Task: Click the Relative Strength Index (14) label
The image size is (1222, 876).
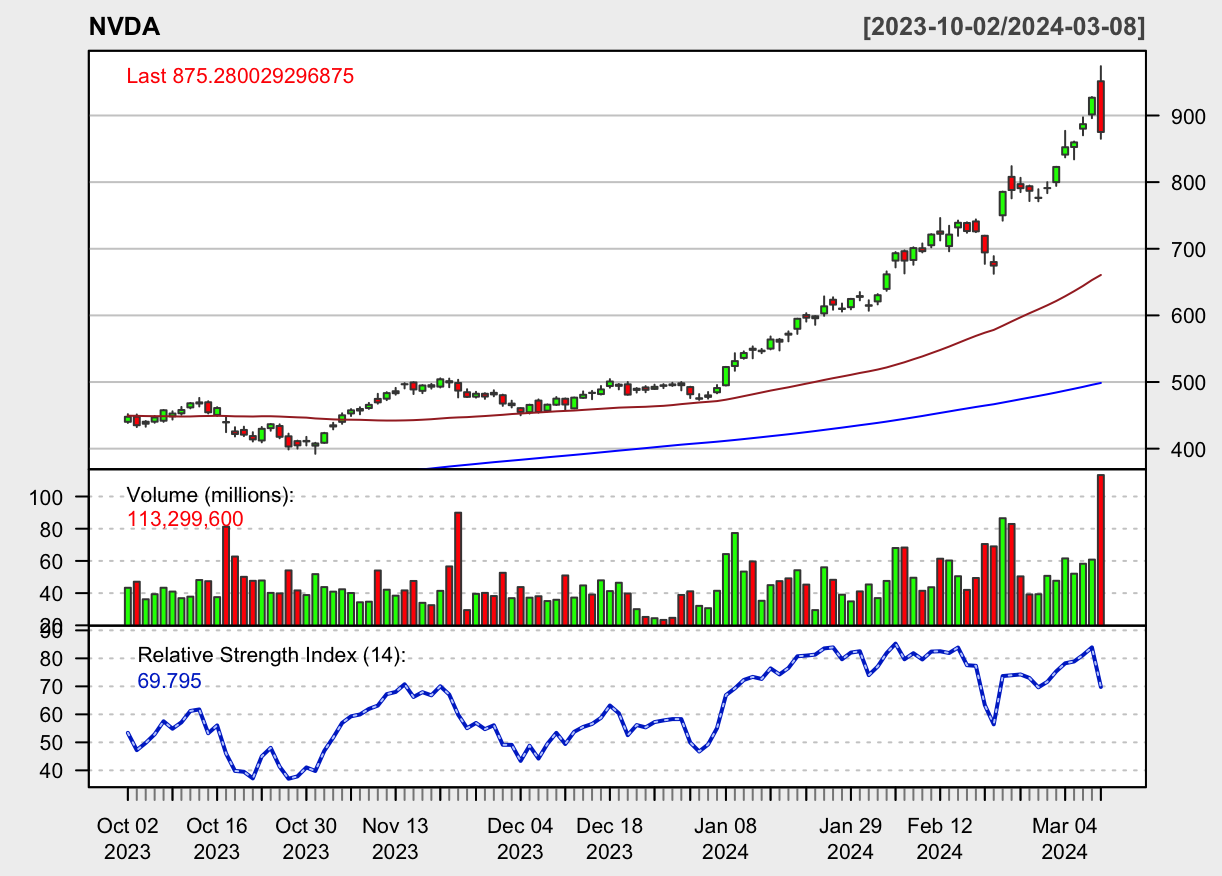Action: [x=272, y=656]
